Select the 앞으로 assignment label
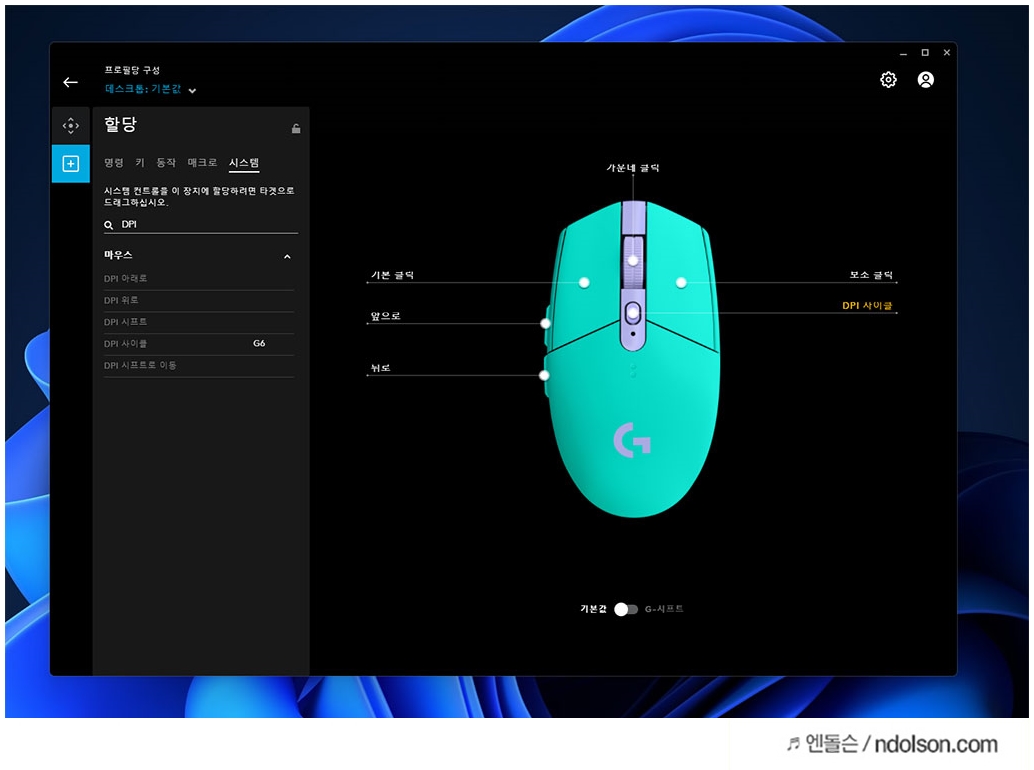 pos(386,316)
